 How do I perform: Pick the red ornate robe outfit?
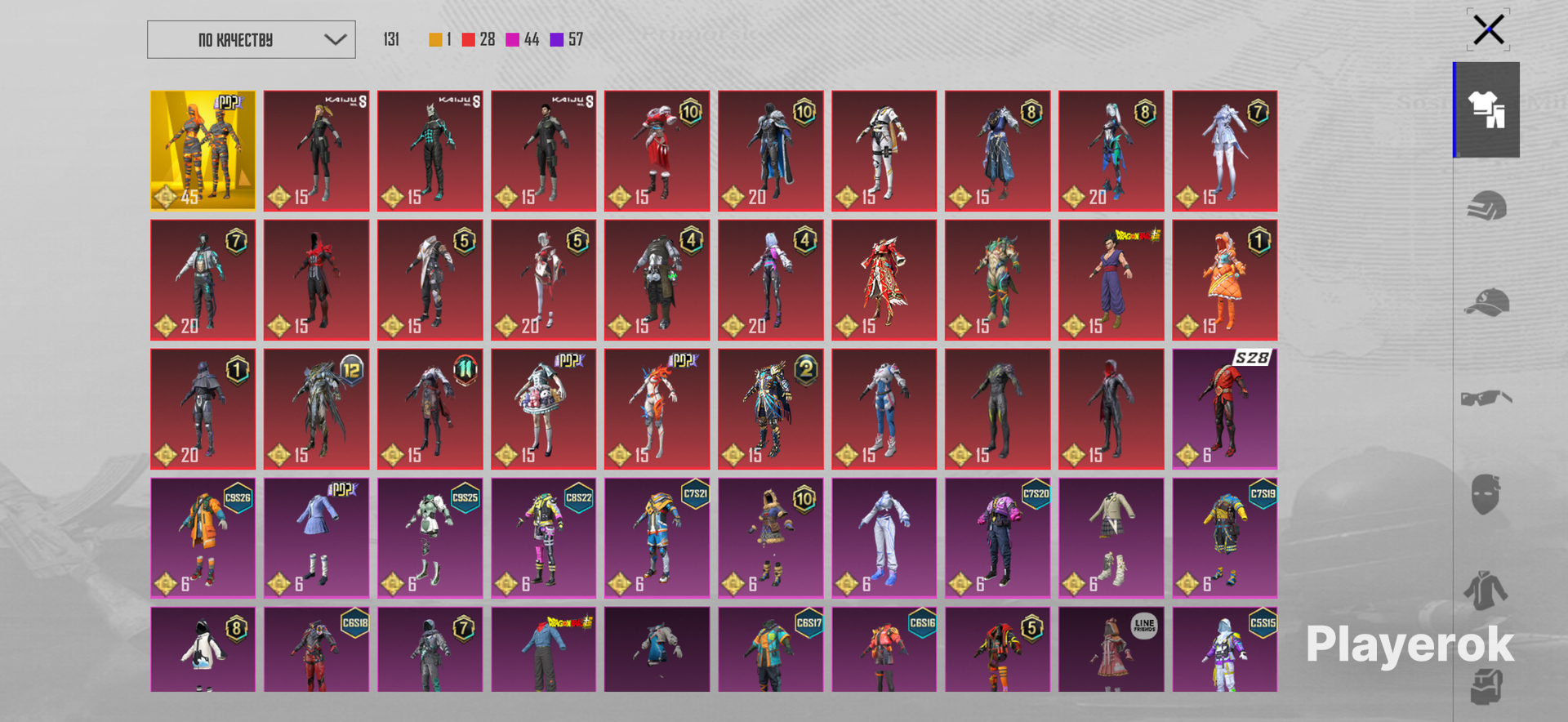pos(884,280)
